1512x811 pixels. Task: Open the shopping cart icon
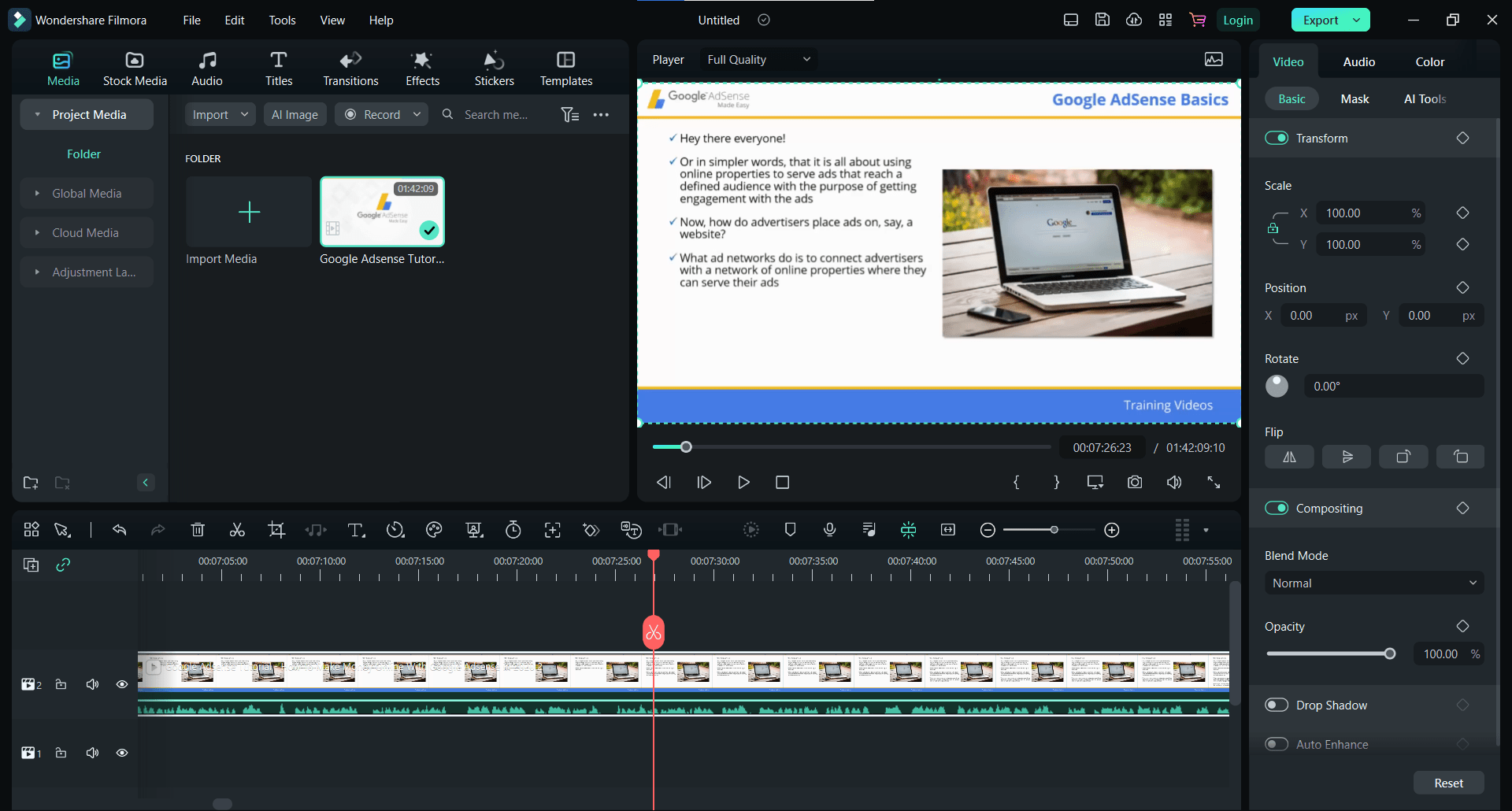(x=1198, y=20)
